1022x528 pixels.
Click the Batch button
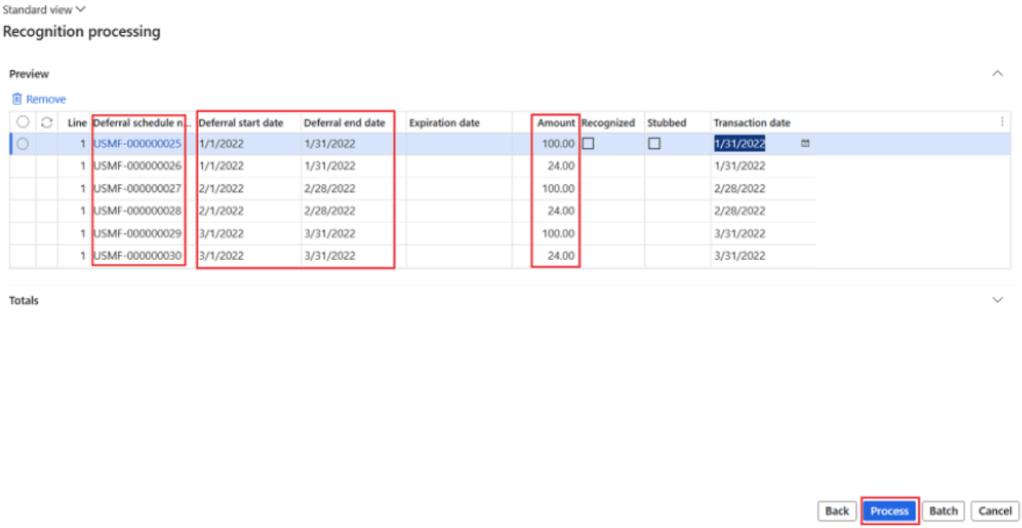[943, 511]
